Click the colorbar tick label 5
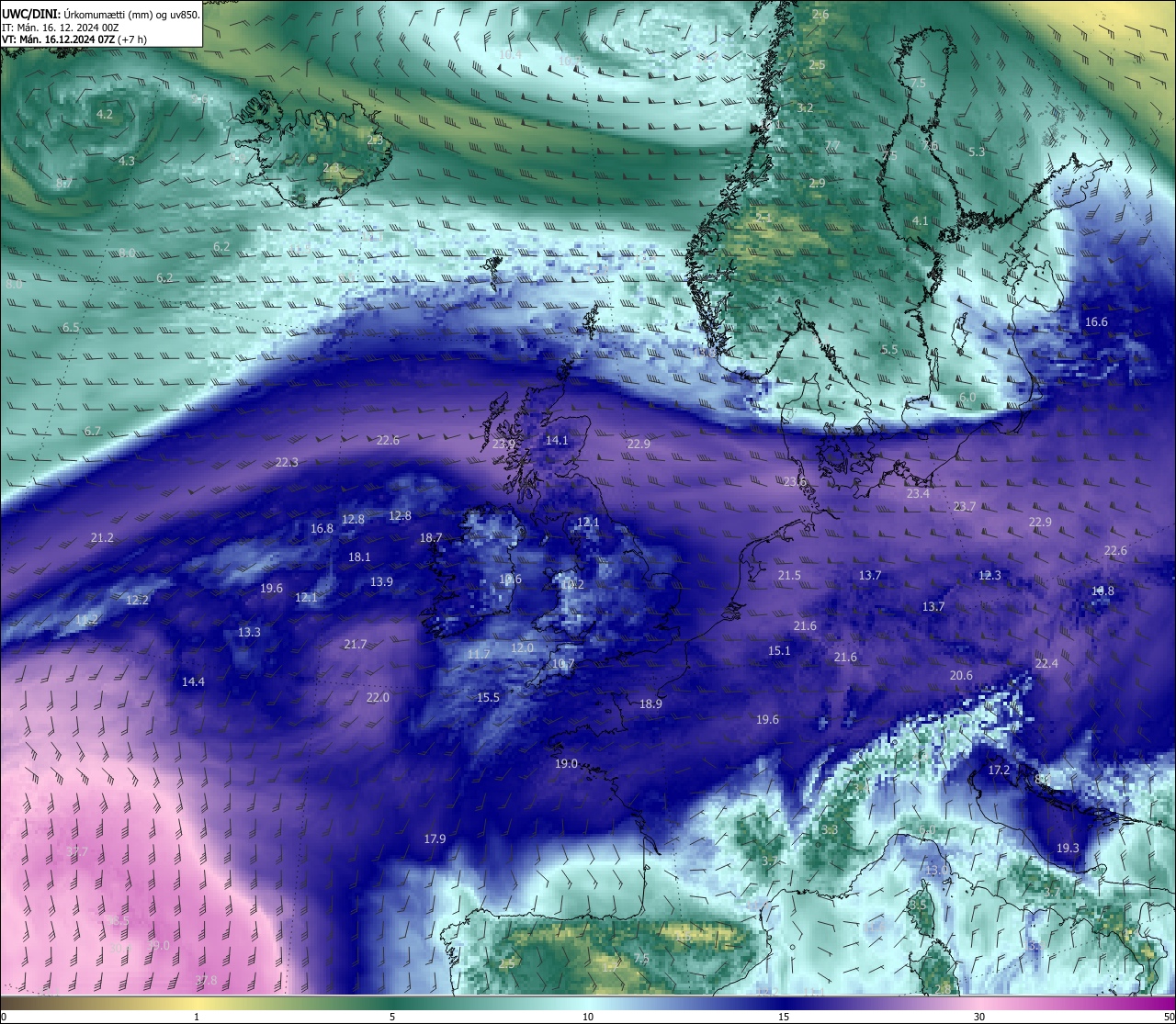This screenshot has width=1176, height=1024. [392, 1017]
